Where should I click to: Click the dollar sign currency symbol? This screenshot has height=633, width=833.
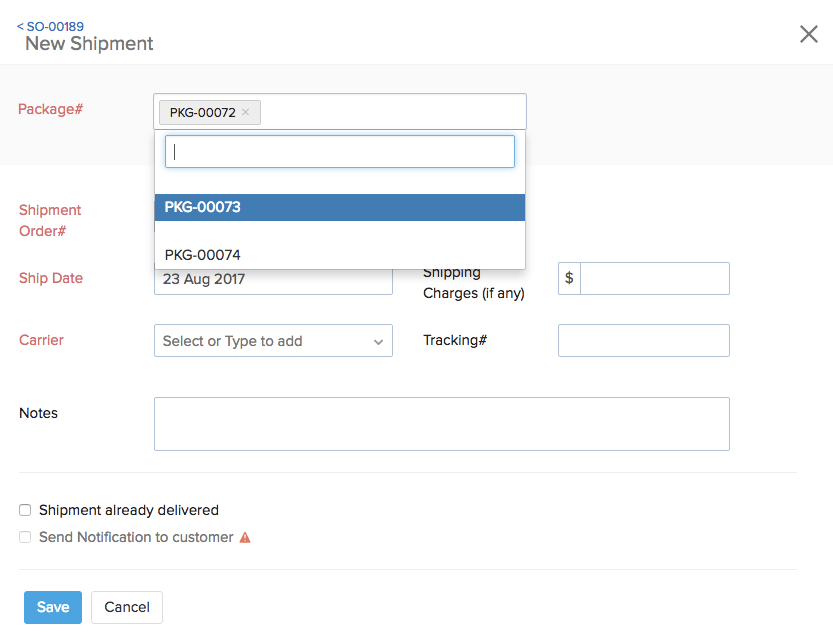[x=568, y=278]
